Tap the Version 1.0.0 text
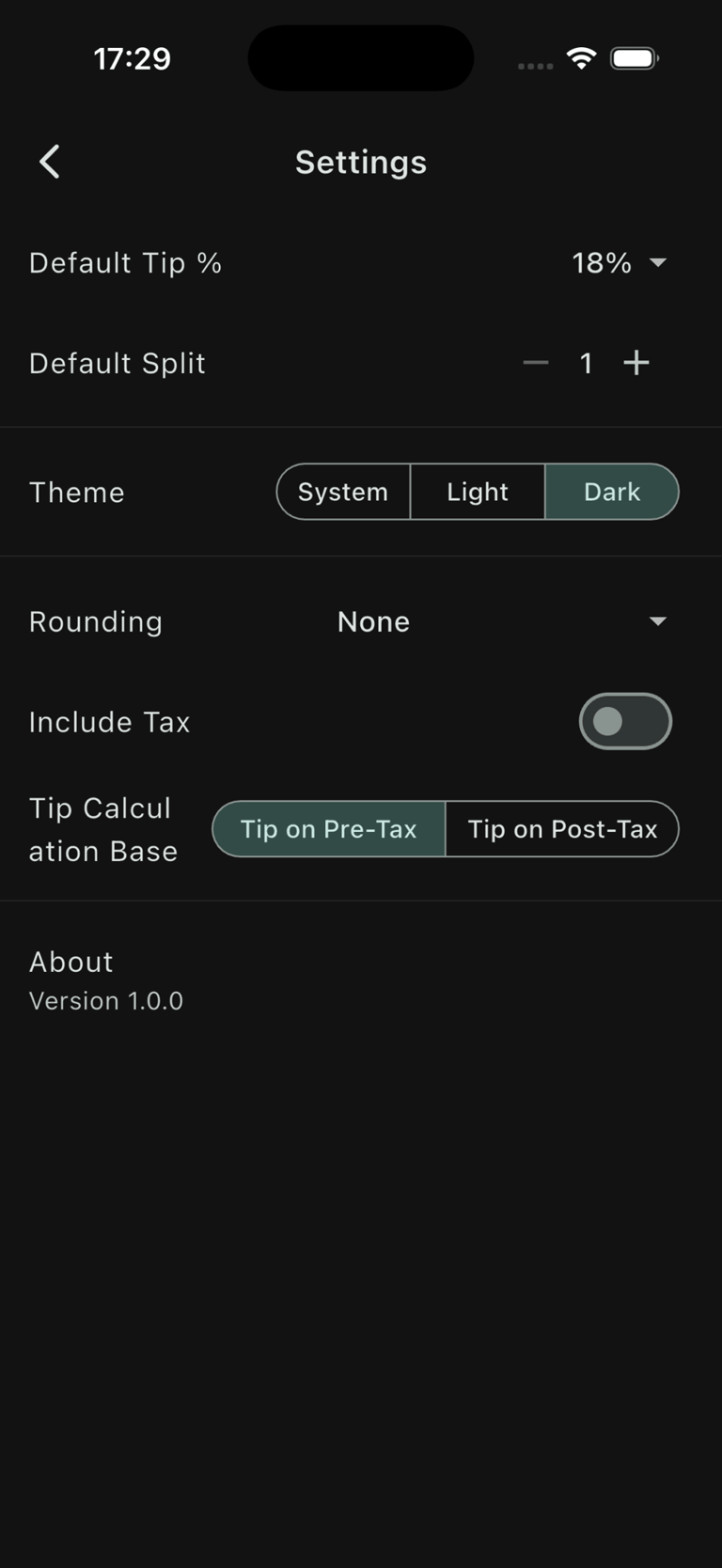The image size is (722, 1568). coord(106,1001)
